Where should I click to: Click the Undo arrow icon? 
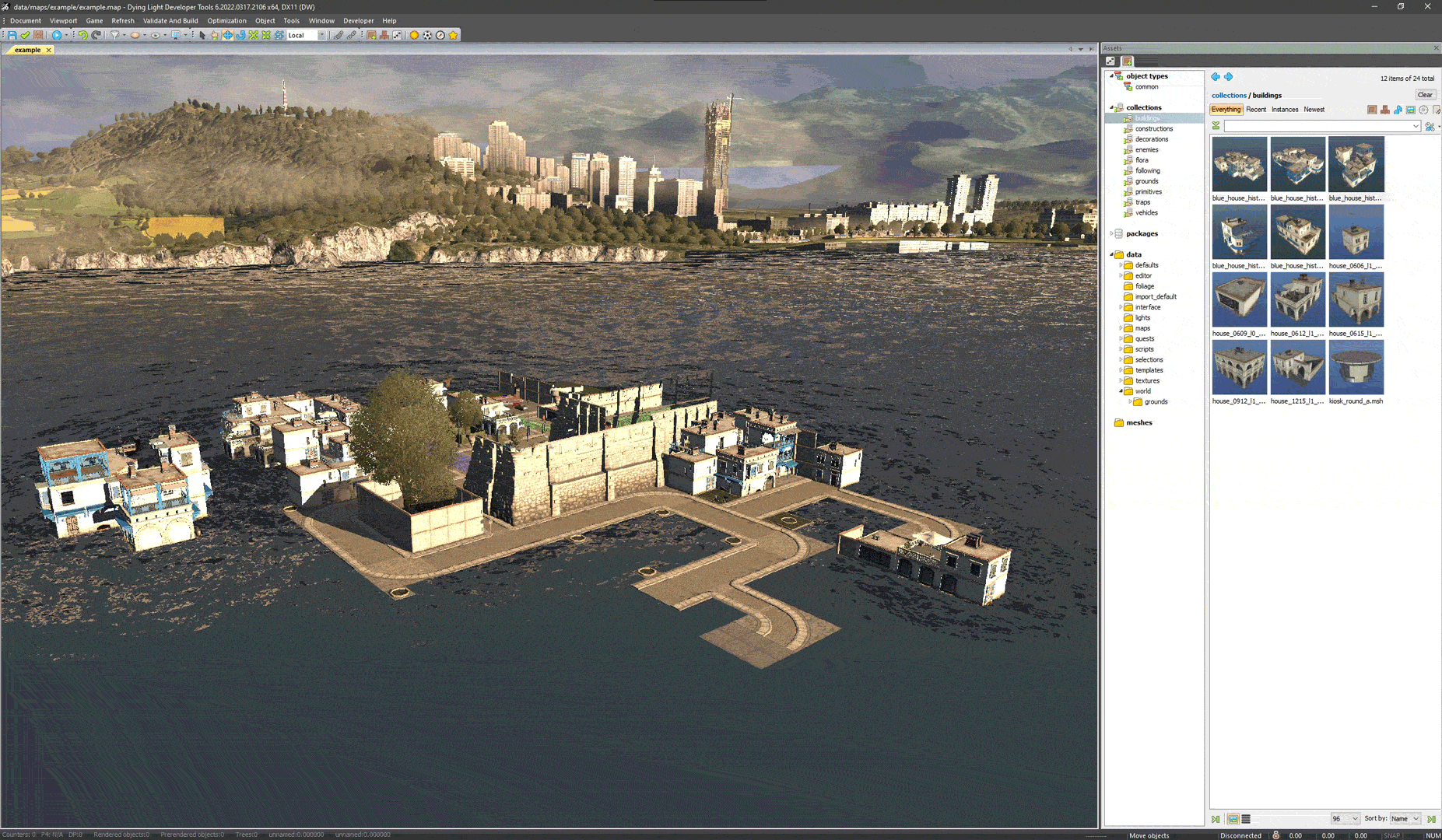[x=82, y=35]
